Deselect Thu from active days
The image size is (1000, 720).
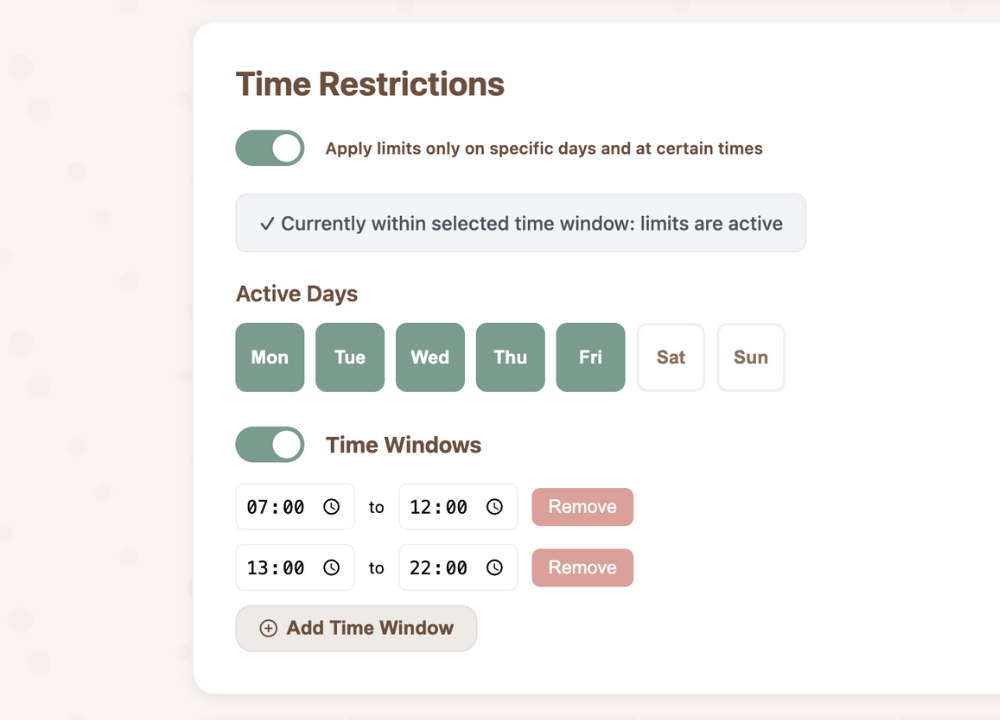pyautogui.click(x=510, y=357)
